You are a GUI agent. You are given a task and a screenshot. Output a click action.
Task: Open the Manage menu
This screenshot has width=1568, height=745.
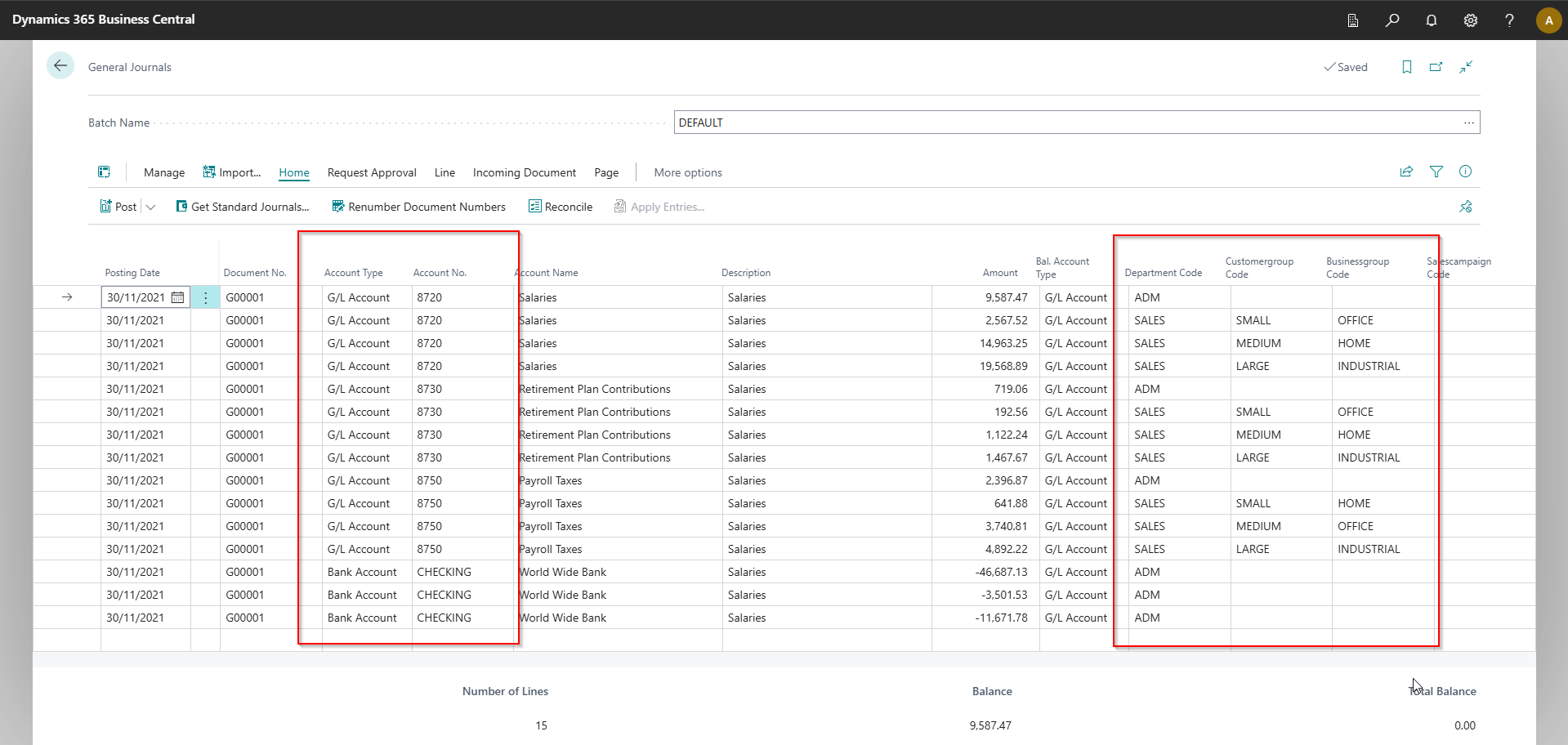coord(164,172)
